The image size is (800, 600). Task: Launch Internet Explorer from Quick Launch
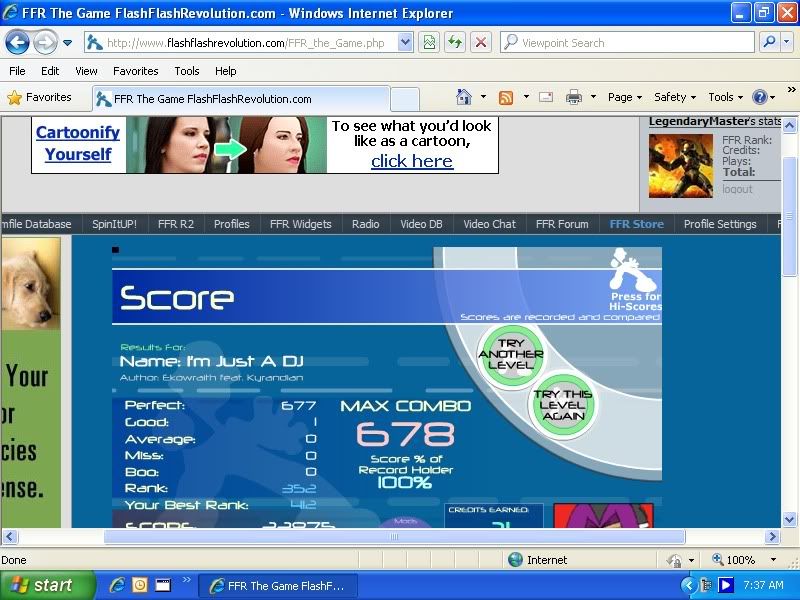[x=117, y=585]
